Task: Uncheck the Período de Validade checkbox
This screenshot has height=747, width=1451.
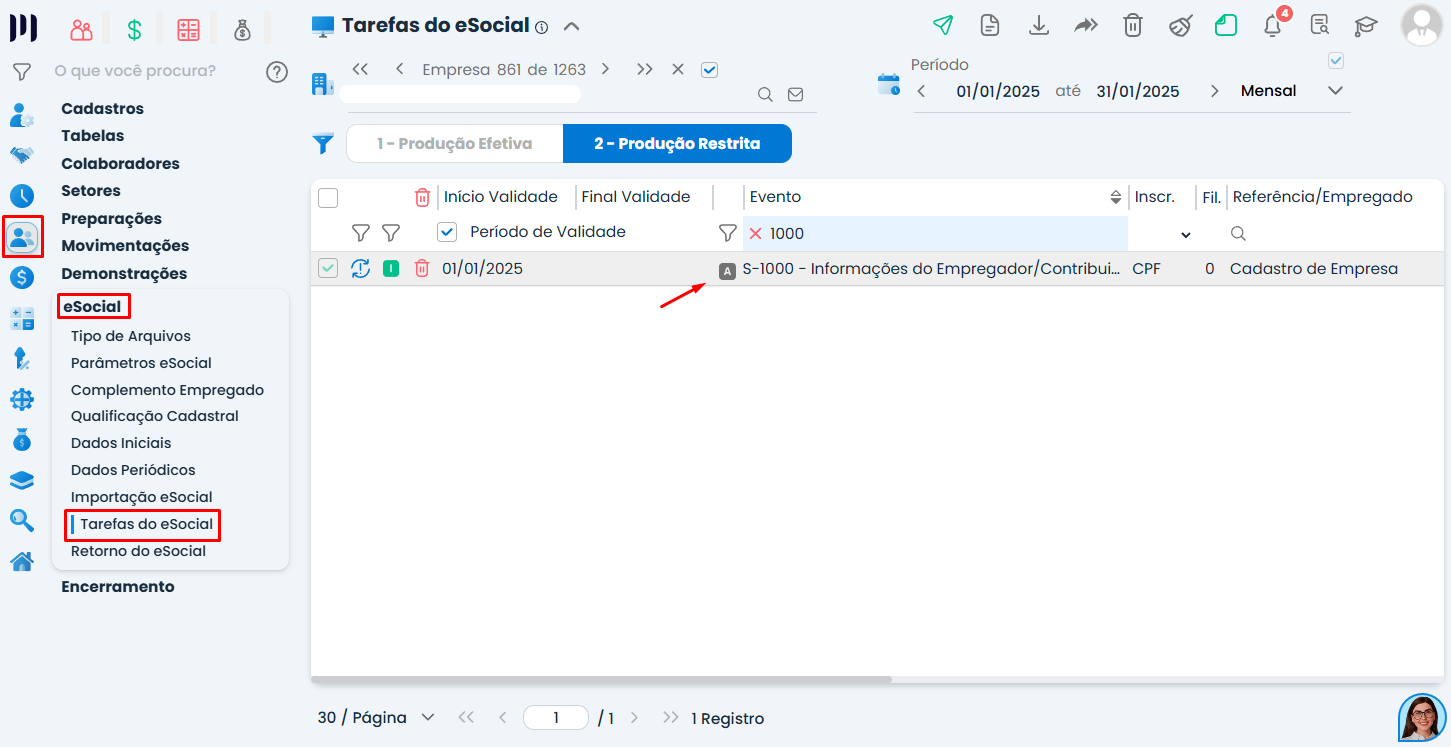Action: point(447,232)
